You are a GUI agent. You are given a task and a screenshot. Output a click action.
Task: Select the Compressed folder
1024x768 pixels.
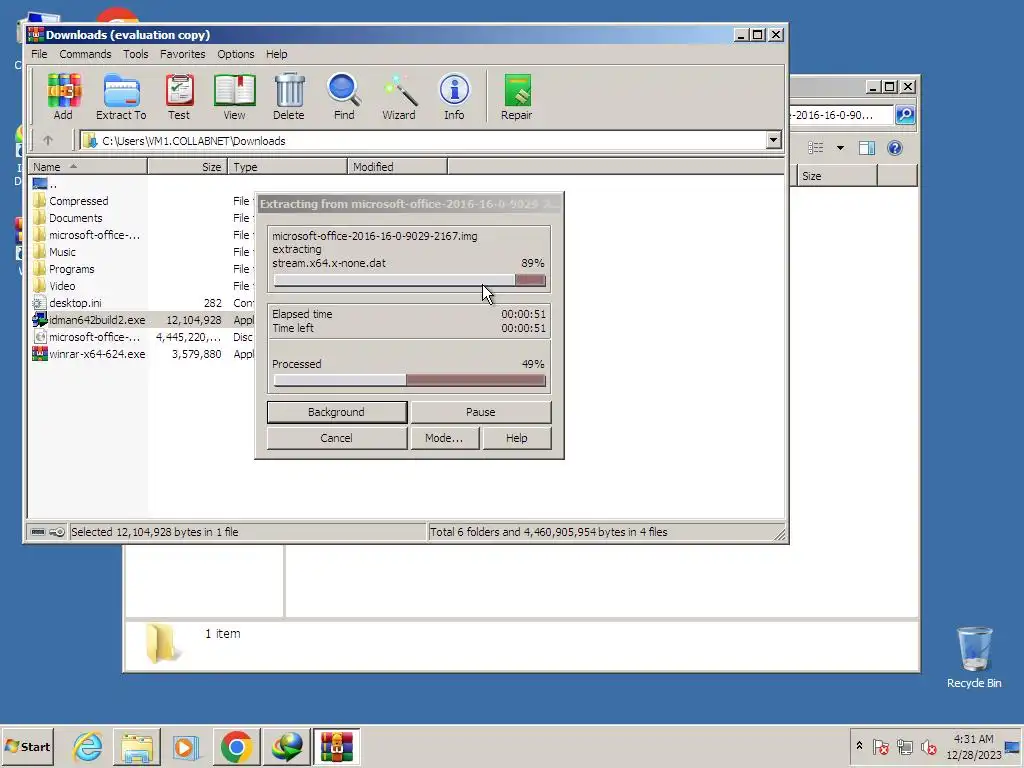[71, 201]
